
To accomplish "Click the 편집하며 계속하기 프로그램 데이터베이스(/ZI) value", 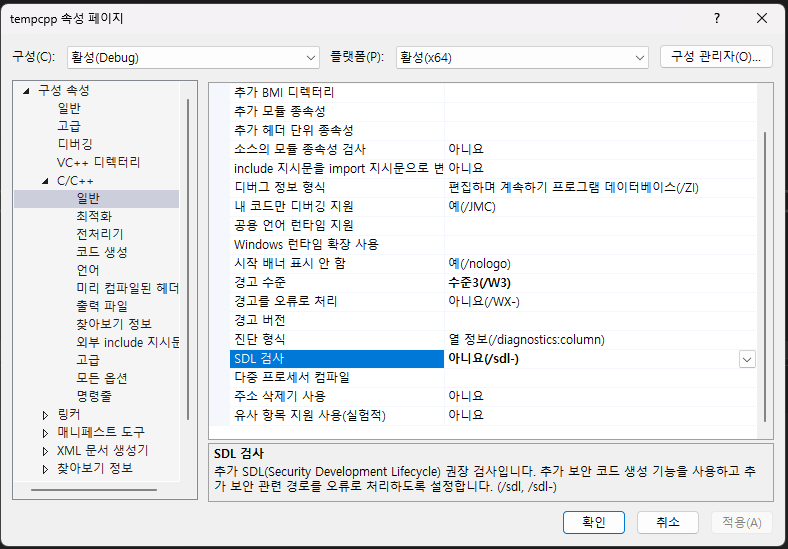I will tap(573, 188).
